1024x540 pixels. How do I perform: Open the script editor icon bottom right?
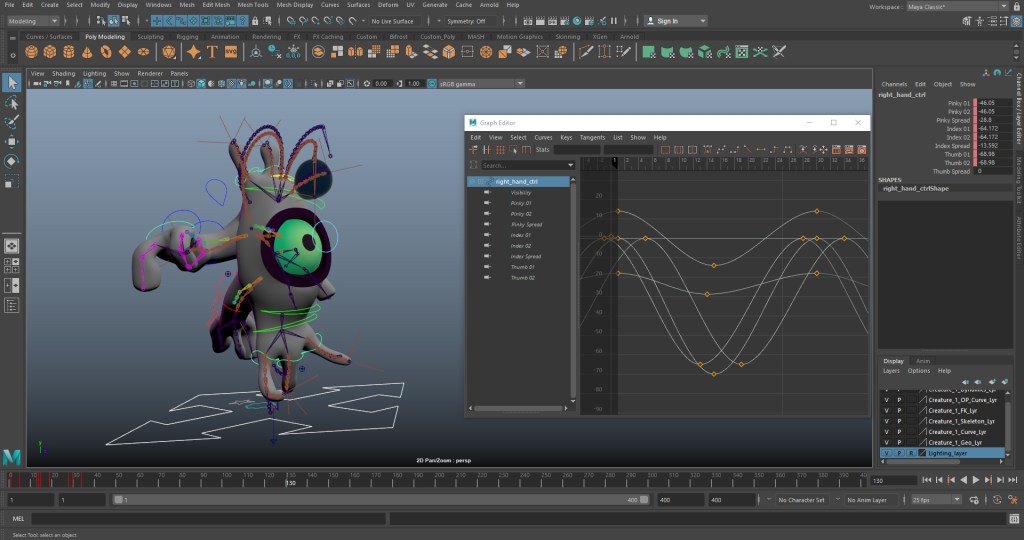pos(1012,519)
